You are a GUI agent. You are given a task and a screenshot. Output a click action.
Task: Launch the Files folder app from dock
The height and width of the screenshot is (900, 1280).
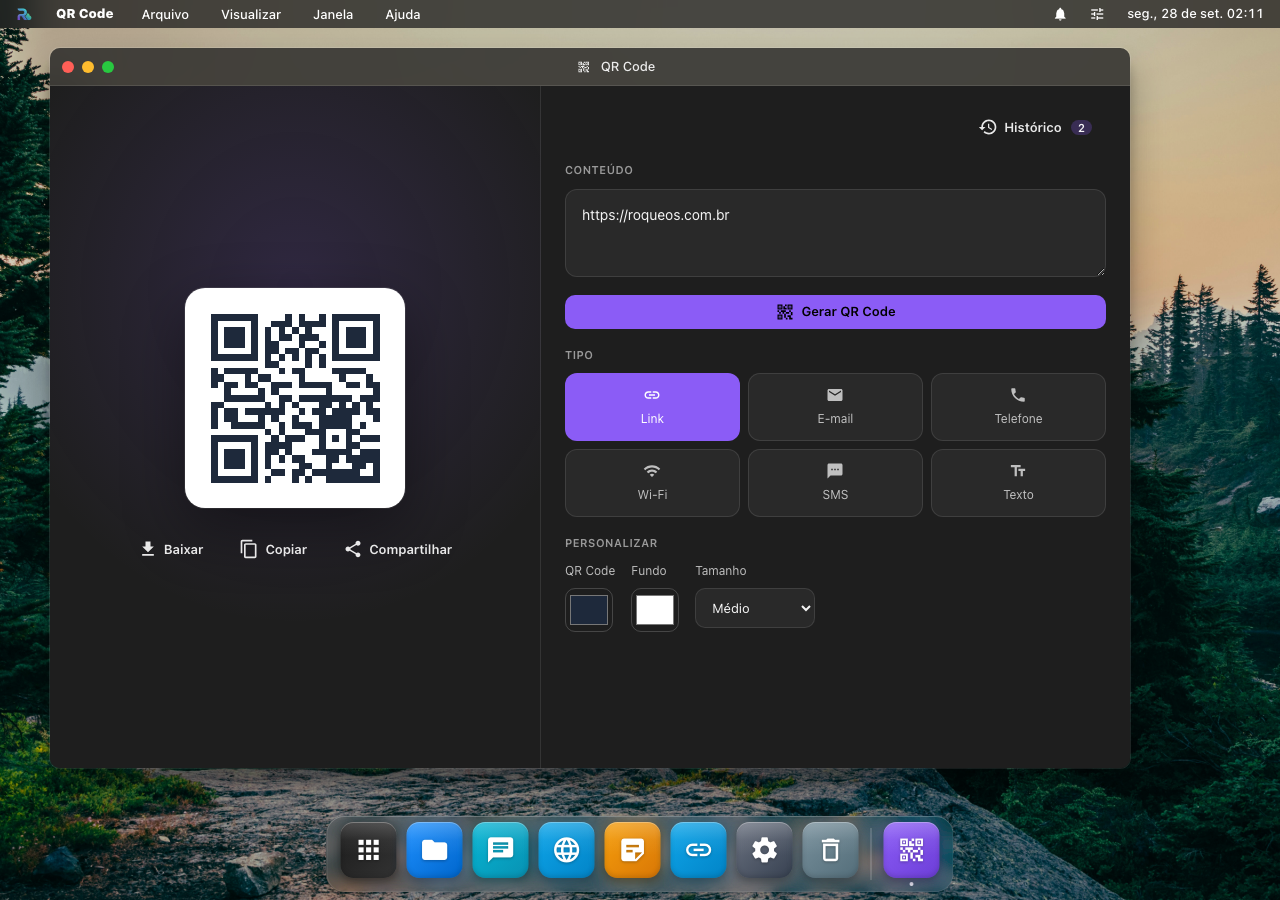435,850
